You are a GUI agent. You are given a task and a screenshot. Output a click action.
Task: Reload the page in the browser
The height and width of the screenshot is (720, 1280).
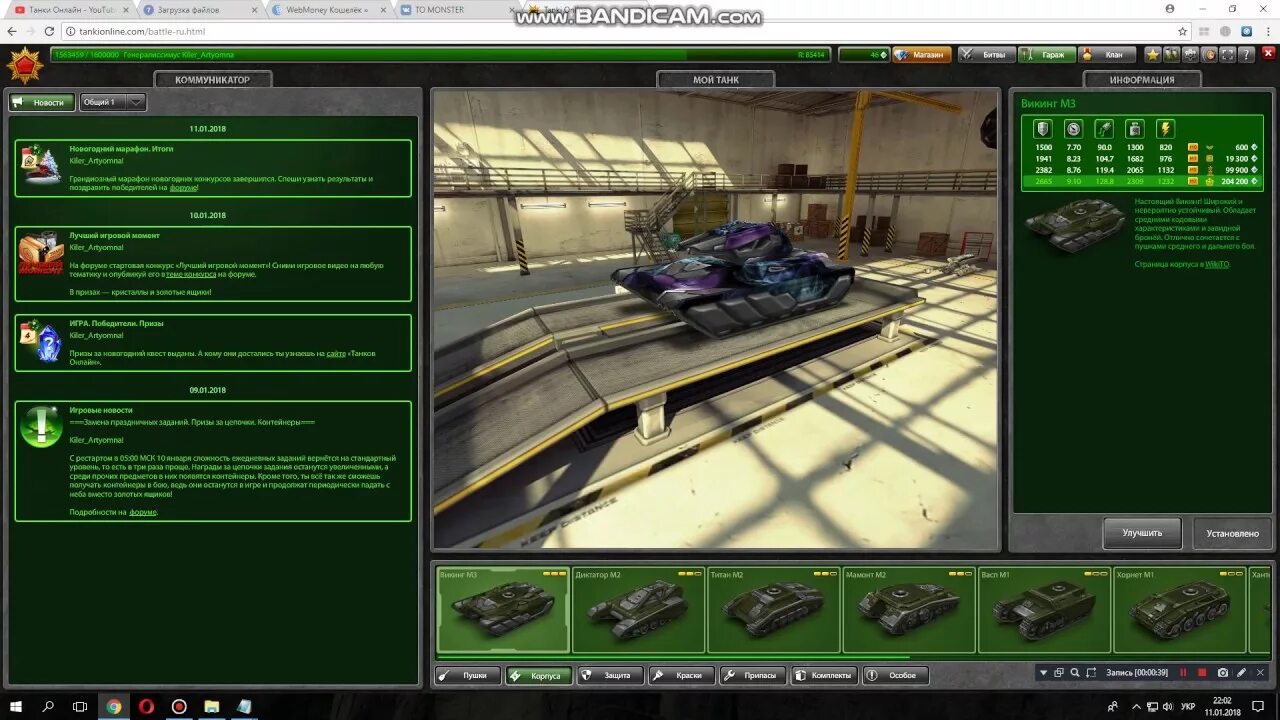click(48, 31)
